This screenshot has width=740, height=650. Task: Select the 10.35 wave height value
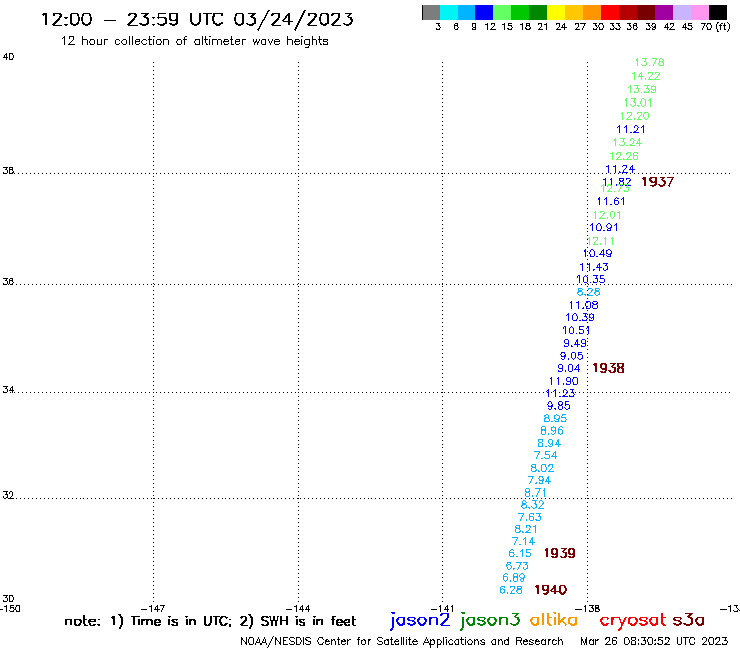[591, 279]
